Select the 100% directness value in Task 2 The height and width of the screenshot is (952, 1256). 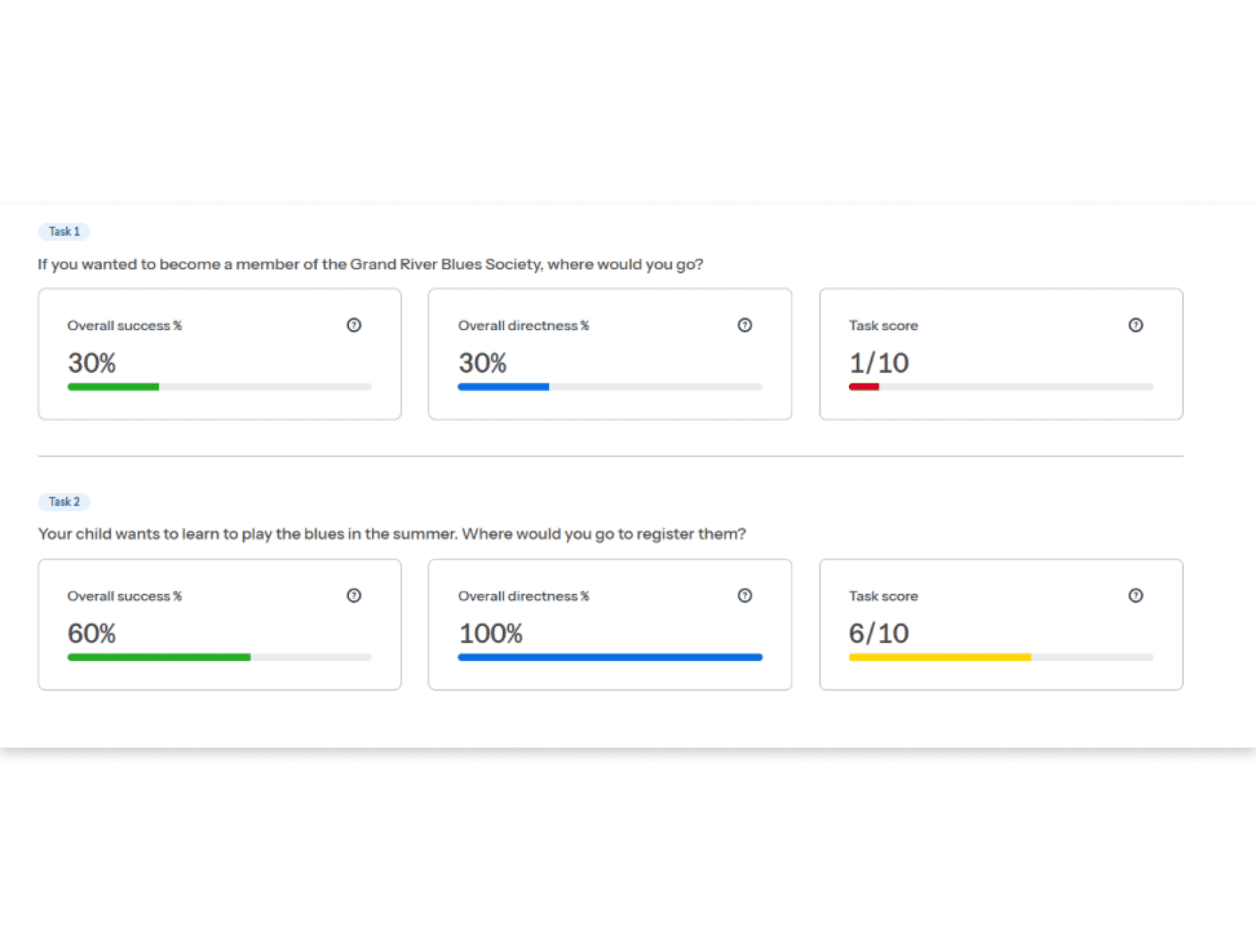[490, 634]
